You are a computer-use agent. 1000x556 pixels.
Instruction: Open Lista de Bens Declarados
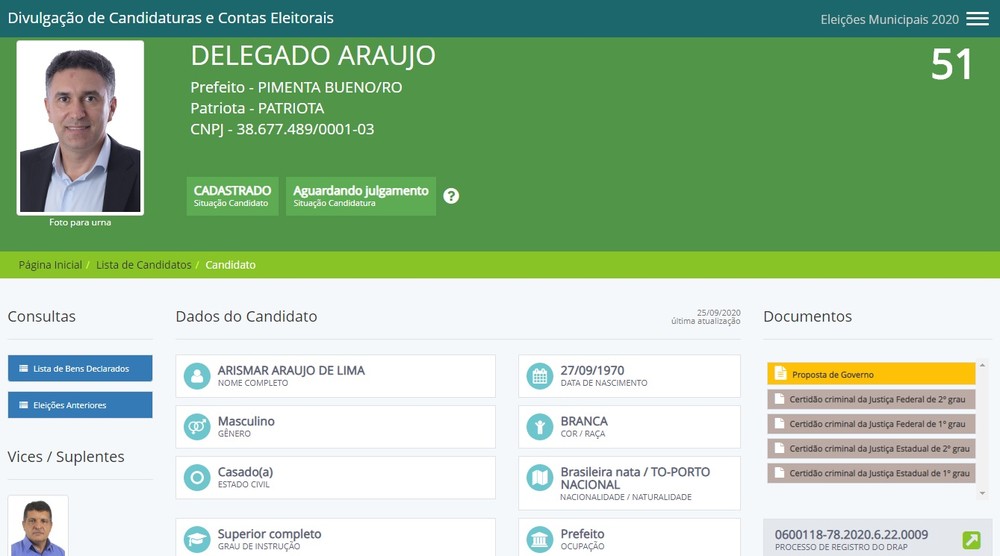click(80, 369)
